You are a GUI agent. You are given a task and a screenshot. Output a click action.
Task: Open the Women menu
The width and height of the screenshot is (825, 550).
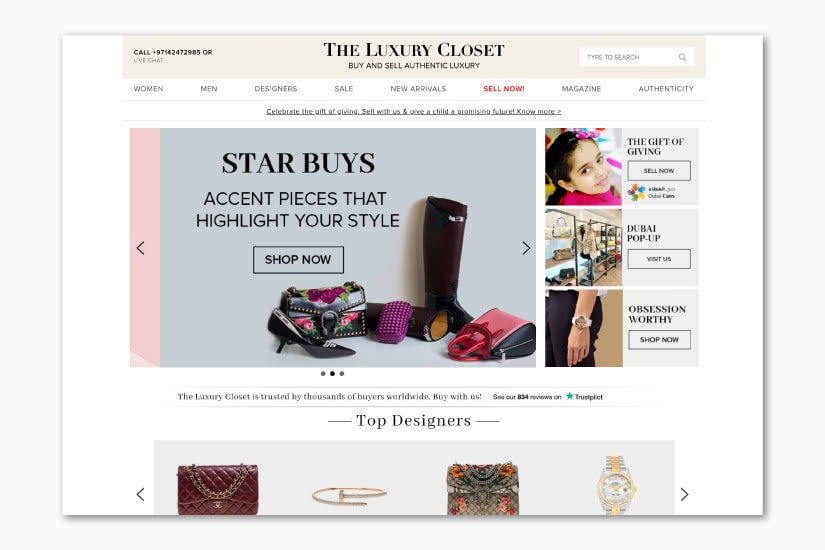point(148,88)
